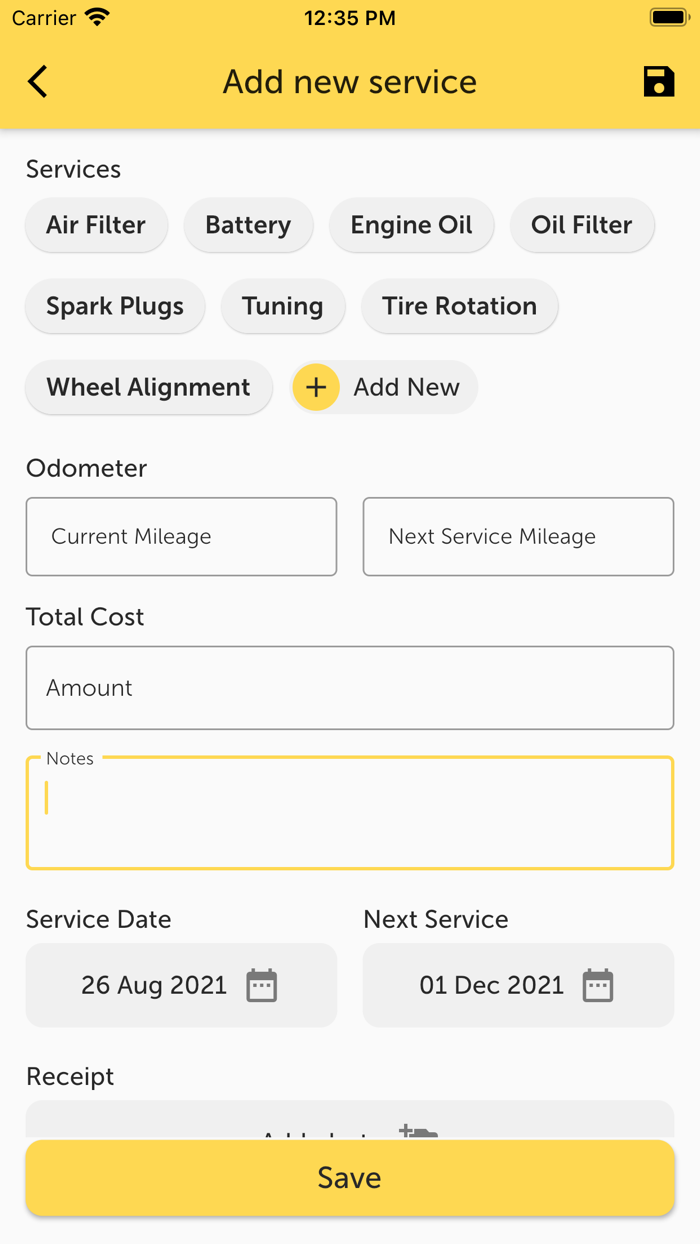The image size is (700, 1244).
Task: Toggle the Air Filter service chip
Action: [96, 225]
